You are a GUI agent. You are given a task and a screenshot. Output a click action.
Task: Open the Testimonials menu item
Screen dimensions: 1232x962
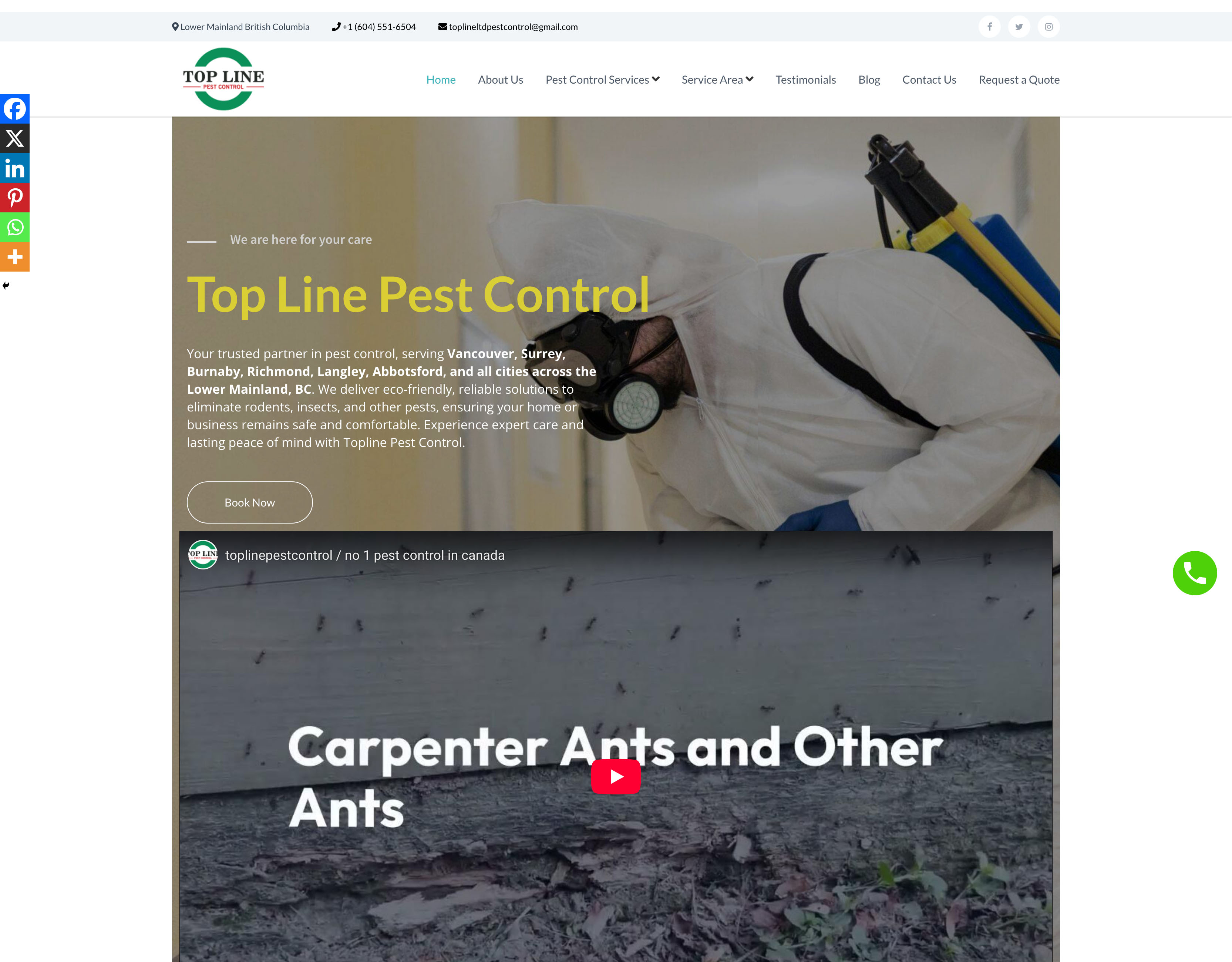tap(805, 80)
